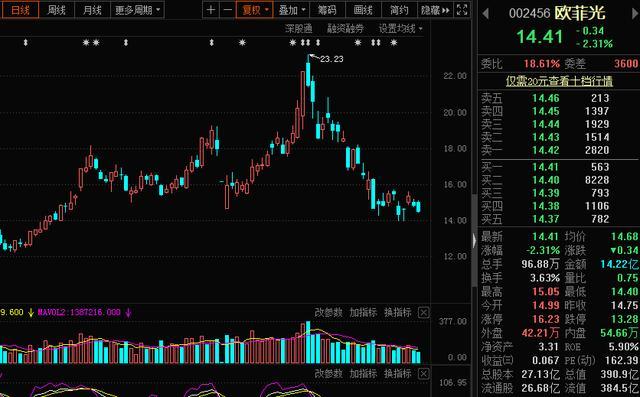Toggle the 筹码 chip distribution view
The width and height of the screenshot is (640, 397).
pos(327,10)
